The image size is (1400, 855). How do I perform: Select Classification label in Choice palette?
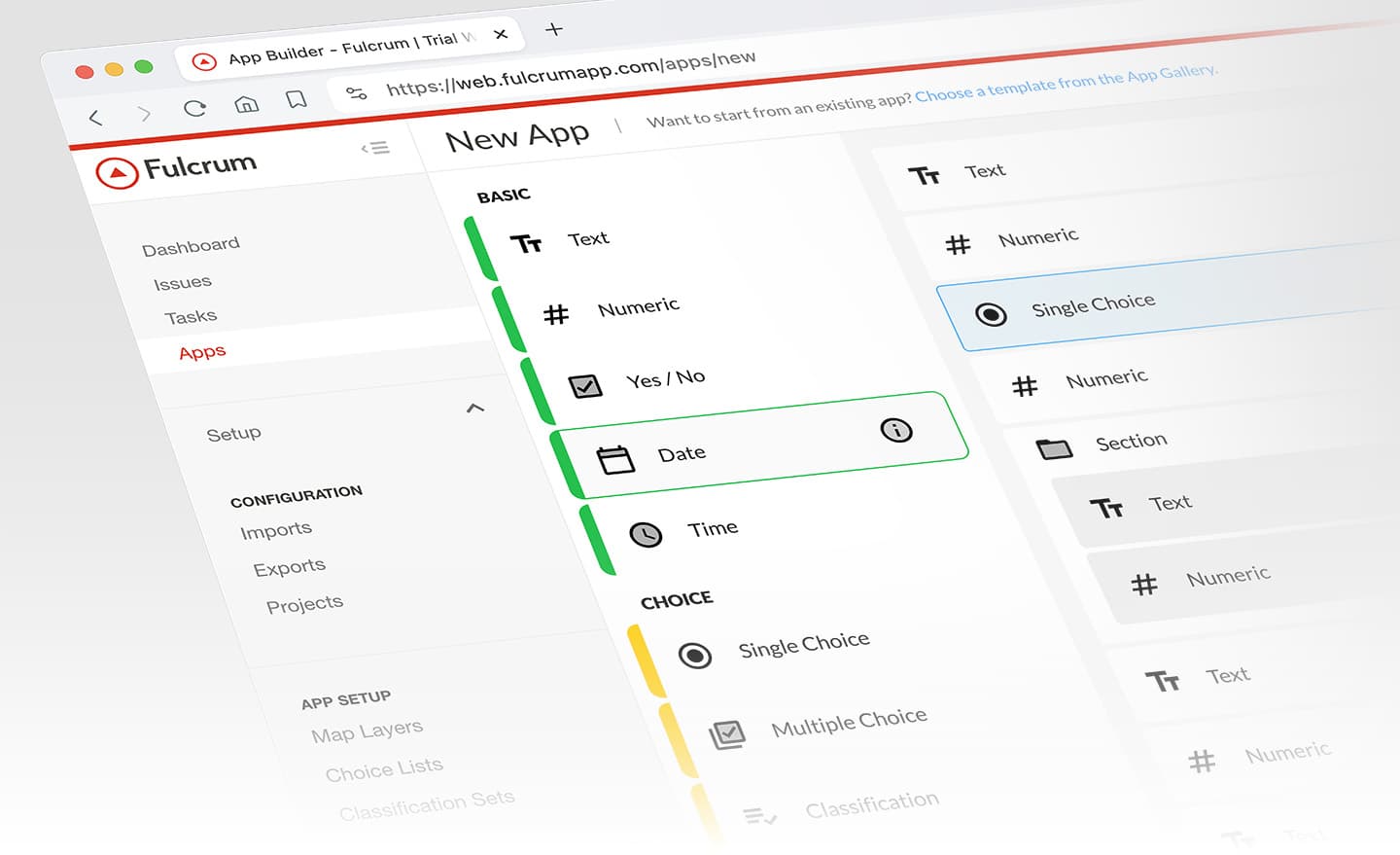[x=872, y=805]
